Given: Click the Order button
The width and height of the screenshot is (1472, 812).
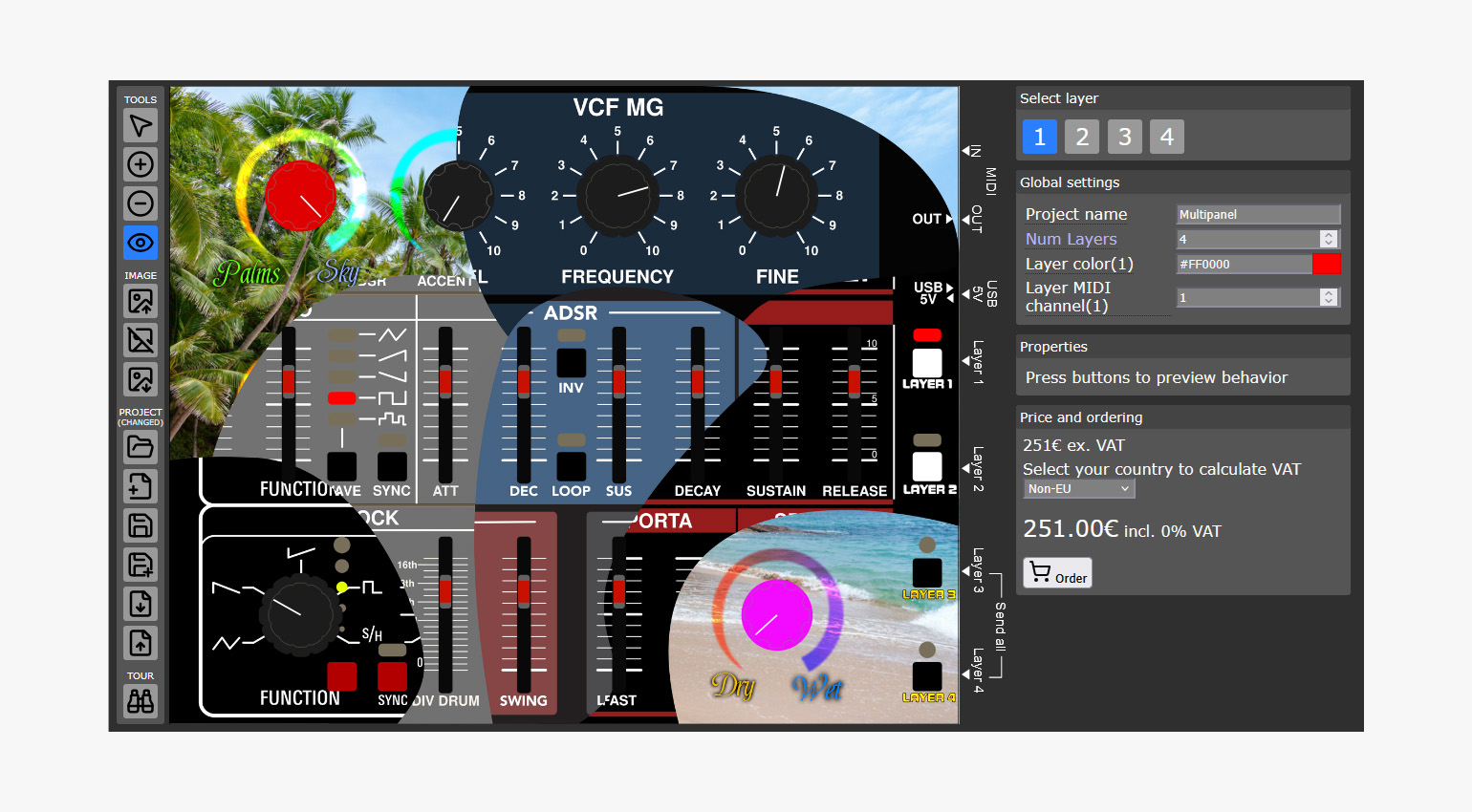Looking at the screenshot, I should 1057,573.
